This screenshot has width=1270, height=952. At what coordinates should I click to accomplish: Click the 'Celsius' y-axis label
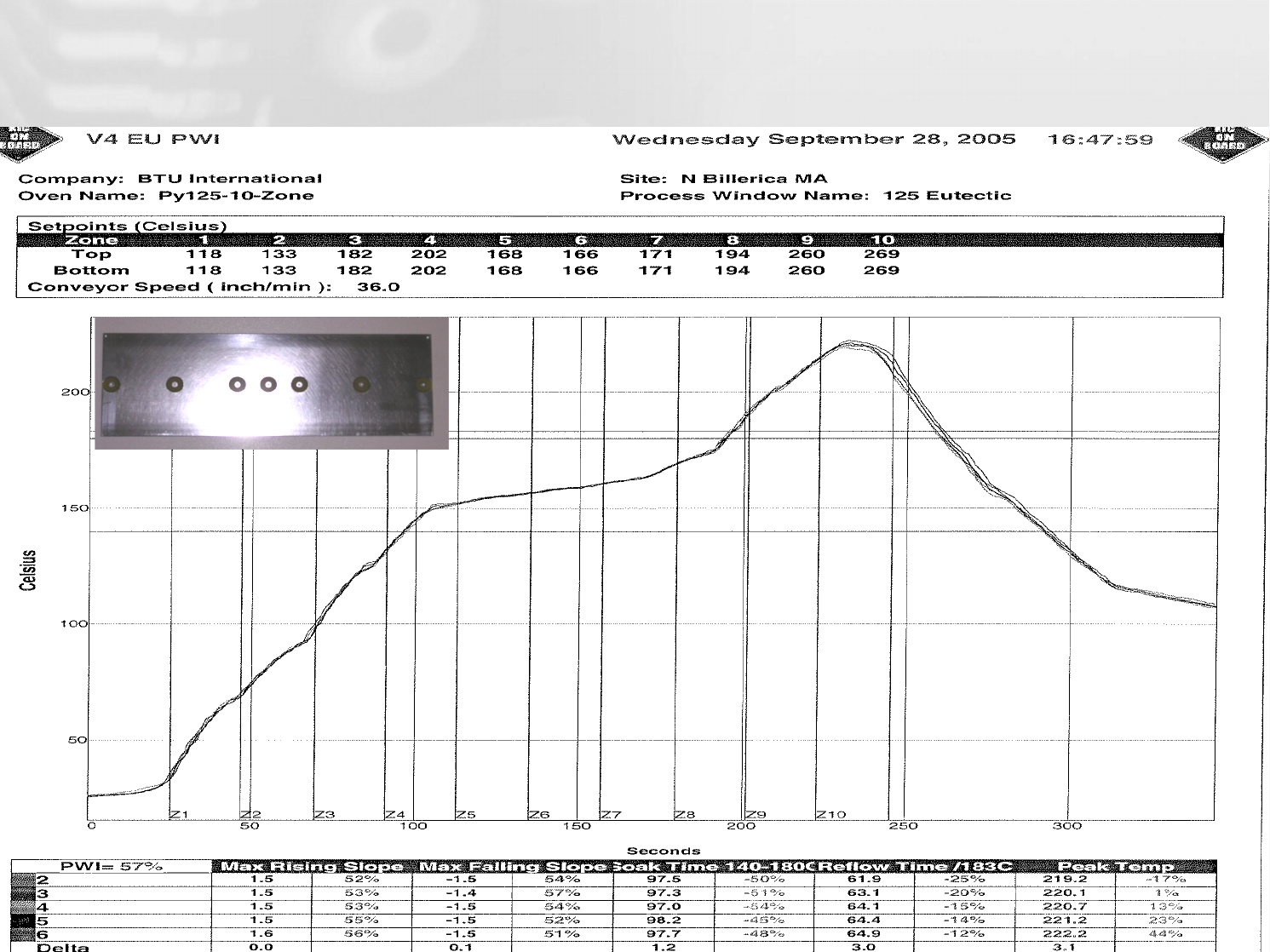pos(28,571)
